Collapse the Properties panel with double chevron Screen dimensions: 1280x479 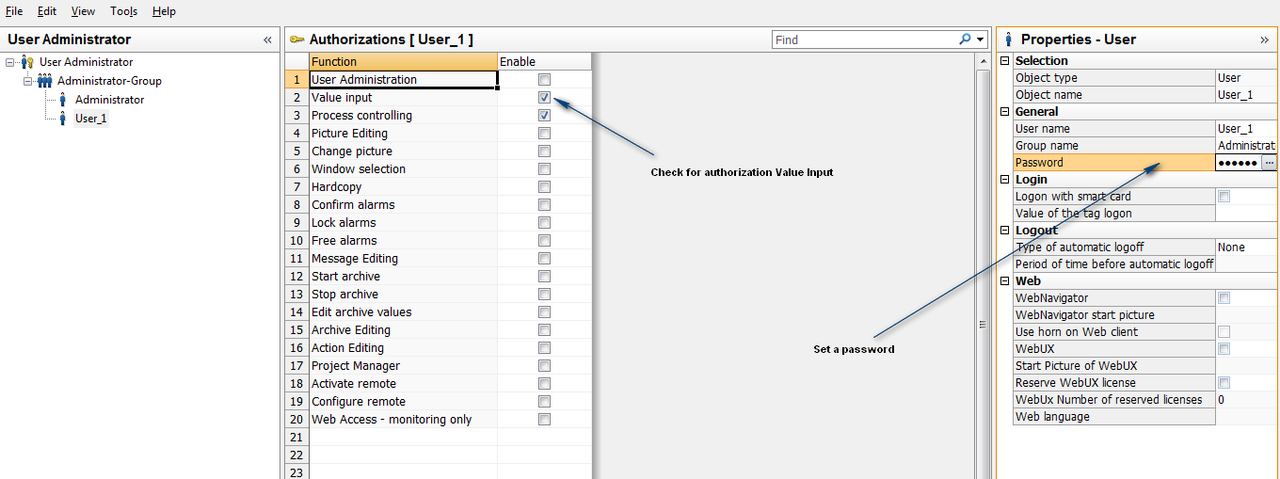click(1264, 40)
